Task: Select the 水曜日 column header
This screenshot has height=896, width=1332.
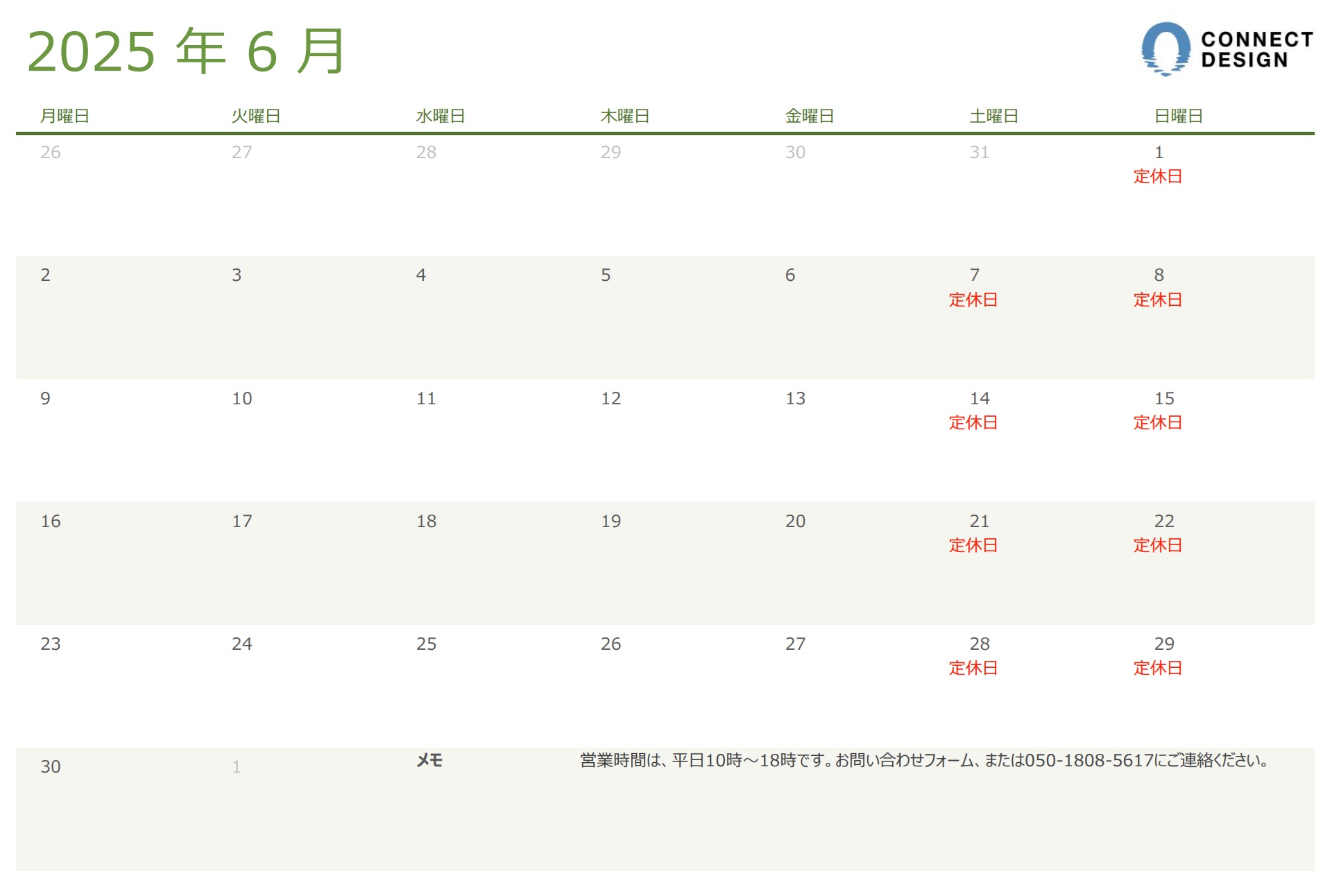Action: coord(441,116)
